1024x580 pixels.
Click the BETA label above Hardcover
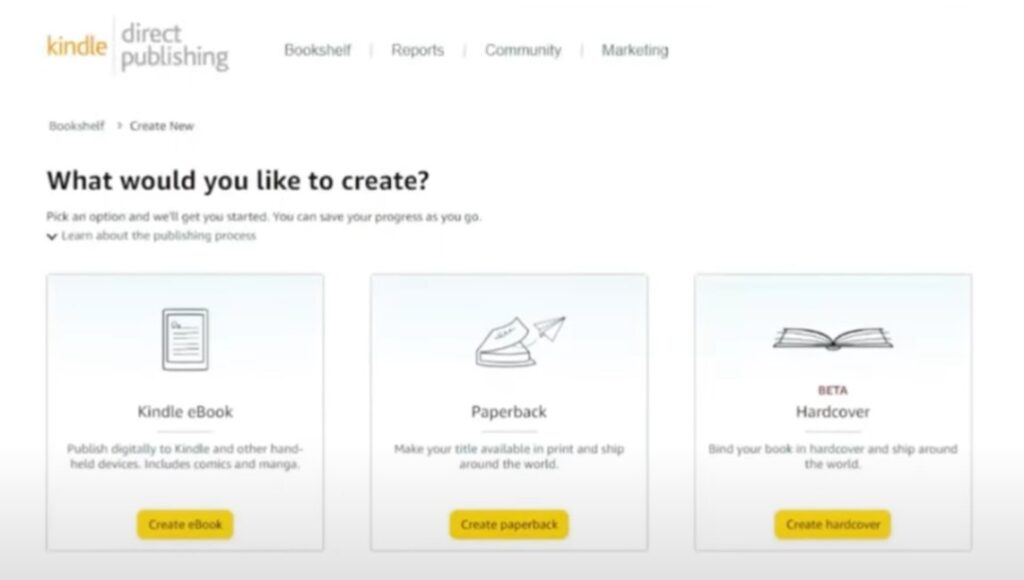pyautogui.click(x=833, y=390)
